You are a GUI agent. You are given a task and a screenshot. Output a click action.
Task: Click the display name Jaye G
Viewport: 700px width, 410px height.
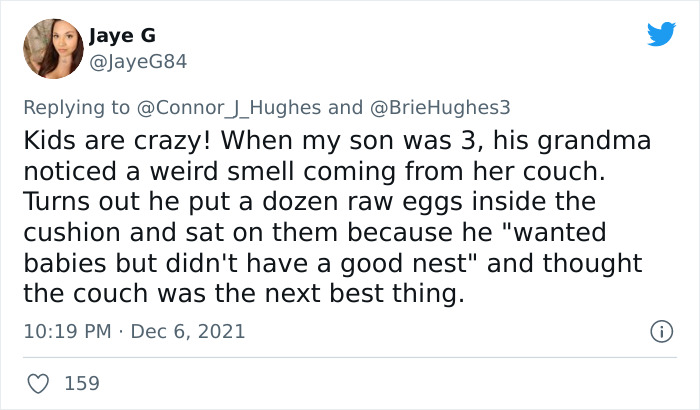124,37
